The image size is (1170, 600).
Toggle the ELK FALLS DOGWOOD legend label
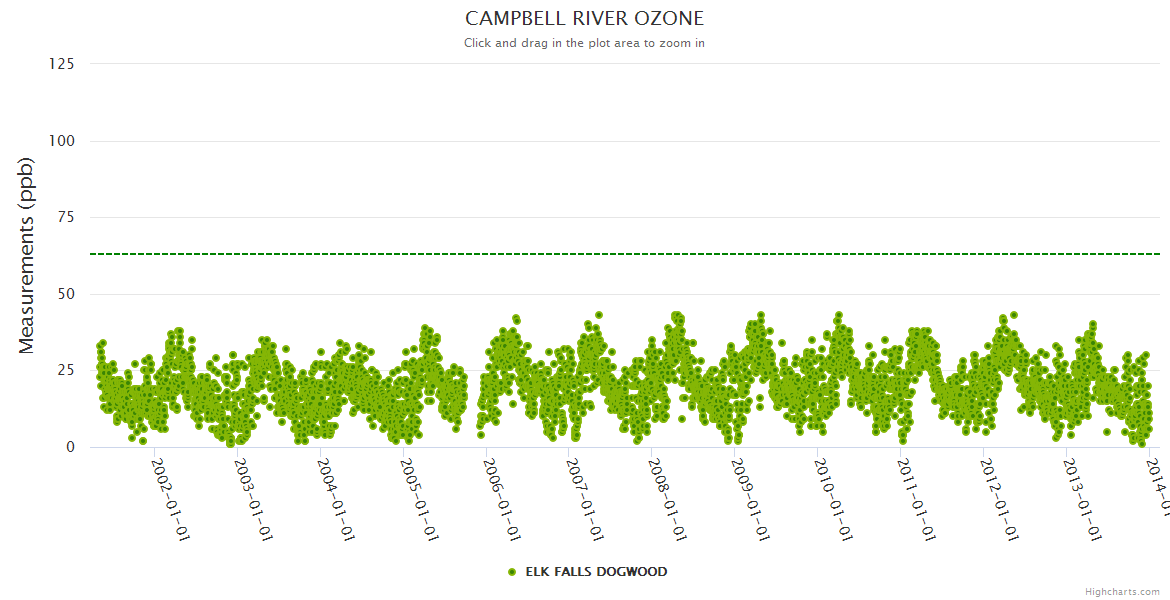(596, 572)
